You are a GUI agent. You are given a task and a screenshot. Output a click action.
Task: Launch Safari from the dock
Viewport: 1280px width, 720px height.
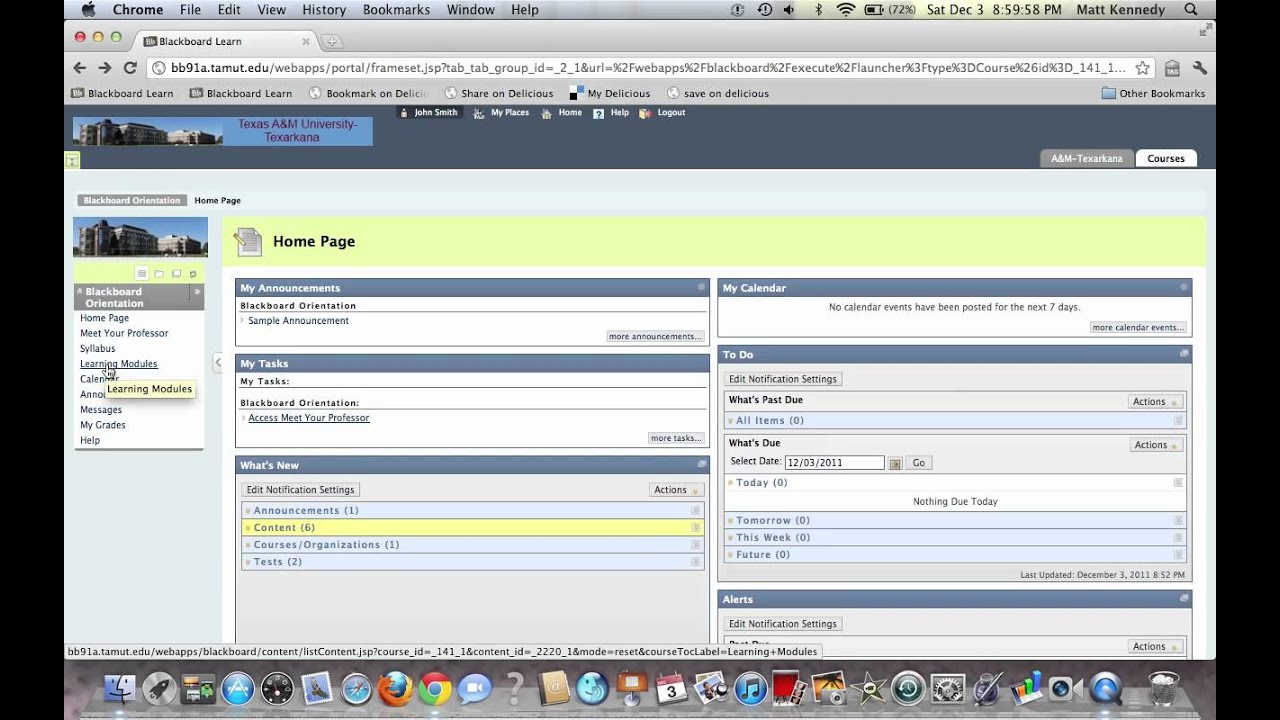[x=356, y=688]
